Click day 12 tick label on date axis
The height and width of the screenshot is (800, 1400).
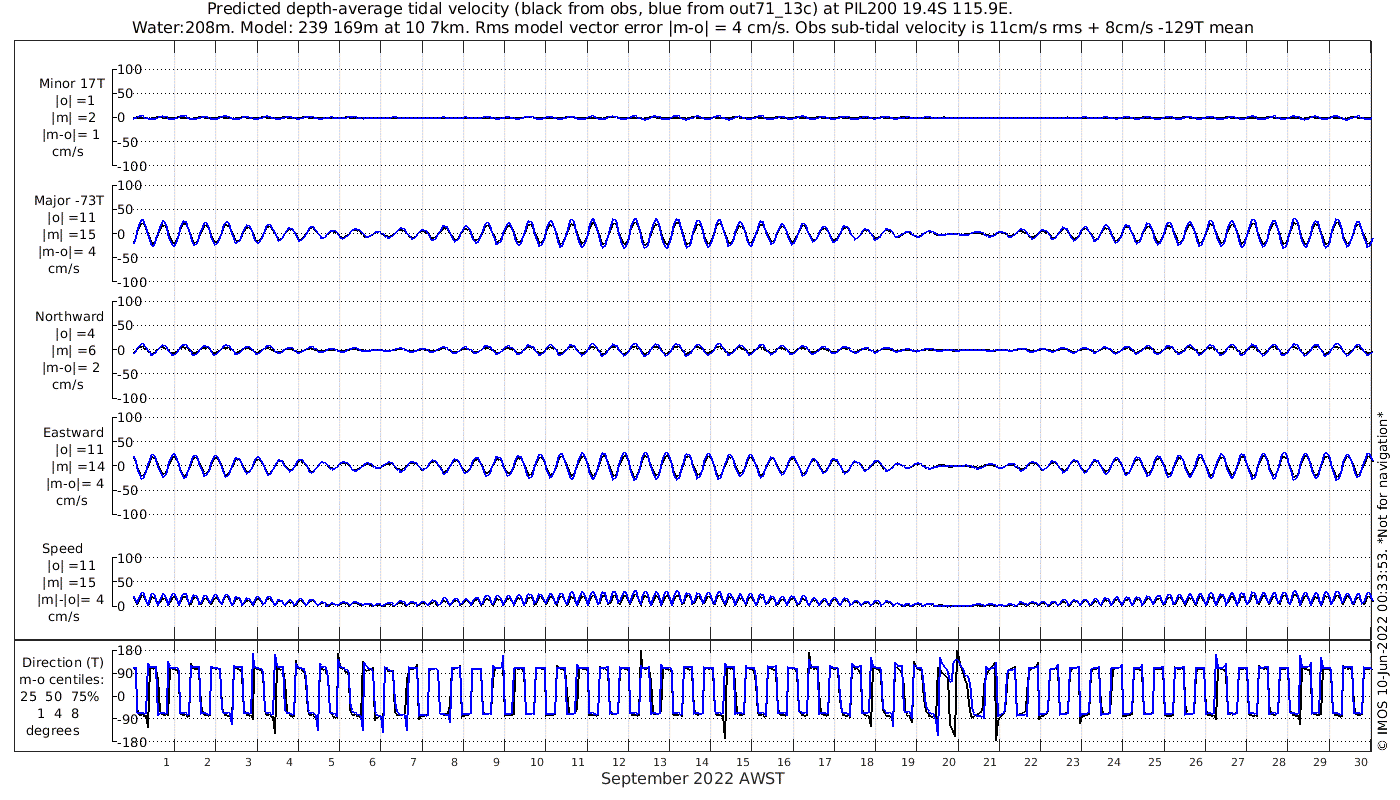[x=619, y=761]
